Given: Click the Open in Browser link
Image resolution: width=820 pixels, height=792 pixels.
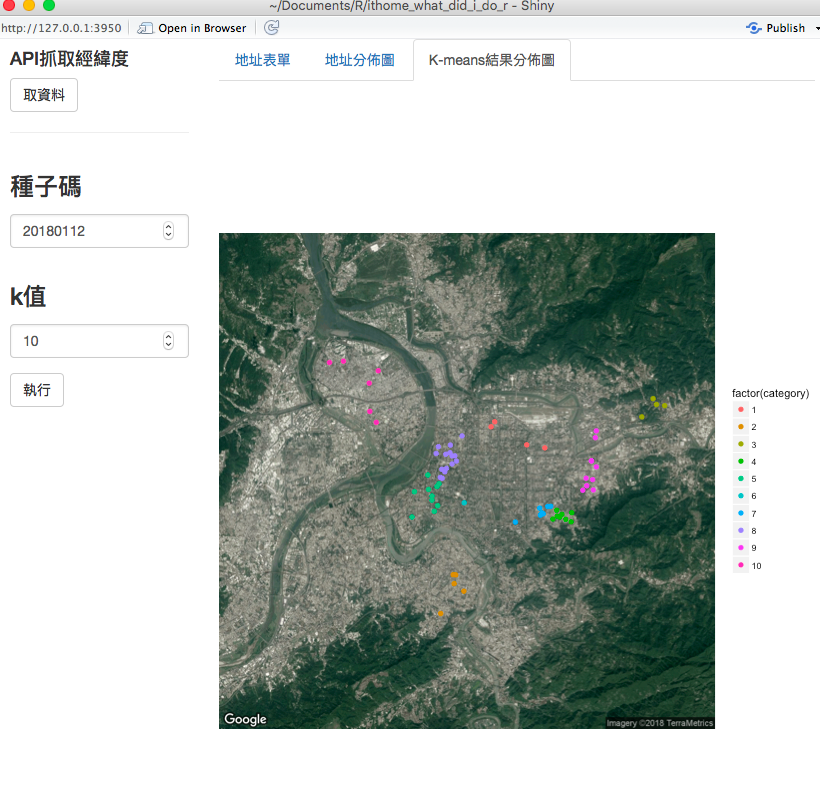Looking at the screenshot, I should (x=202, y=28).
